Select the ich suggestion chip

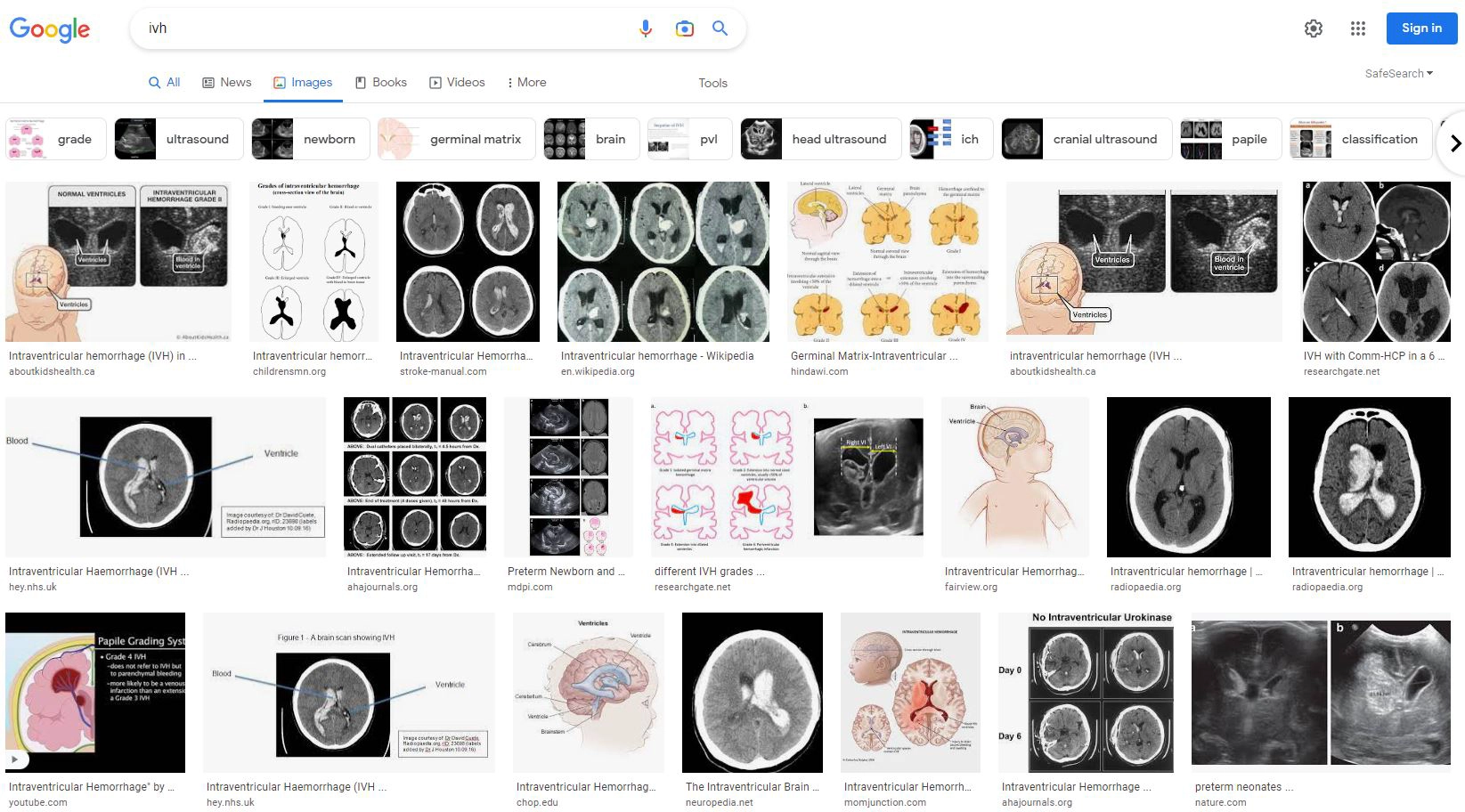coord(951,139)
